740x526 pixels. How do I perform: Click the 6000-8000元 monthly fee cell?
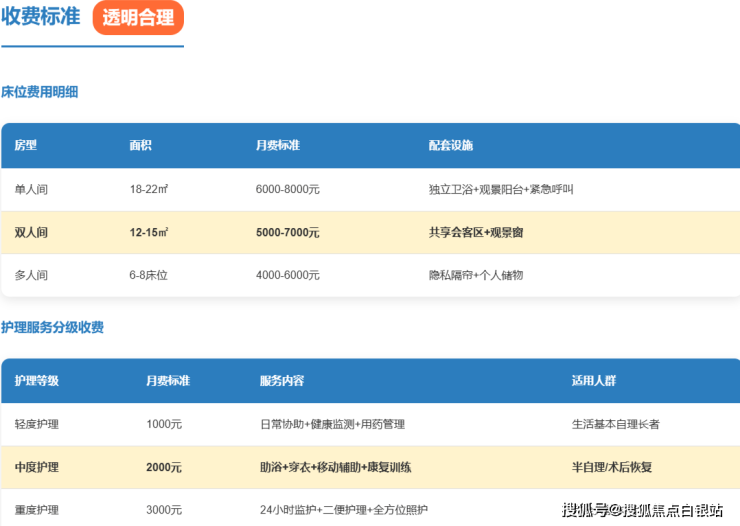pyautogui.click(x=288, y=189)
